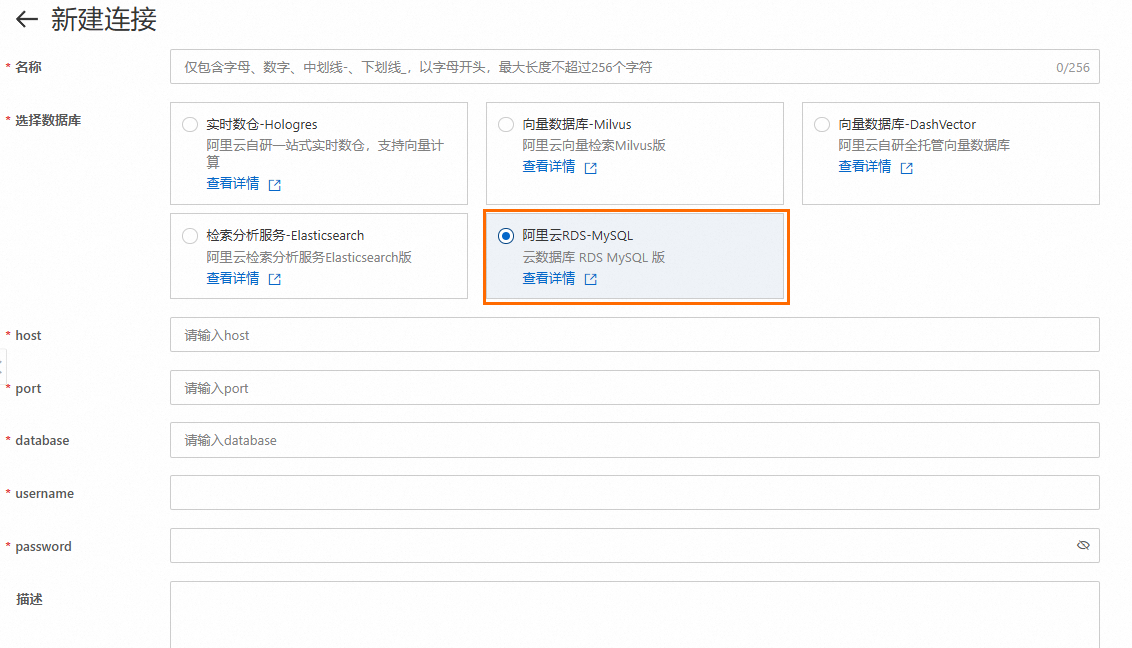Open 查看详情 link for RDS-MySQL
The image size is (1132, 648).
549,279
